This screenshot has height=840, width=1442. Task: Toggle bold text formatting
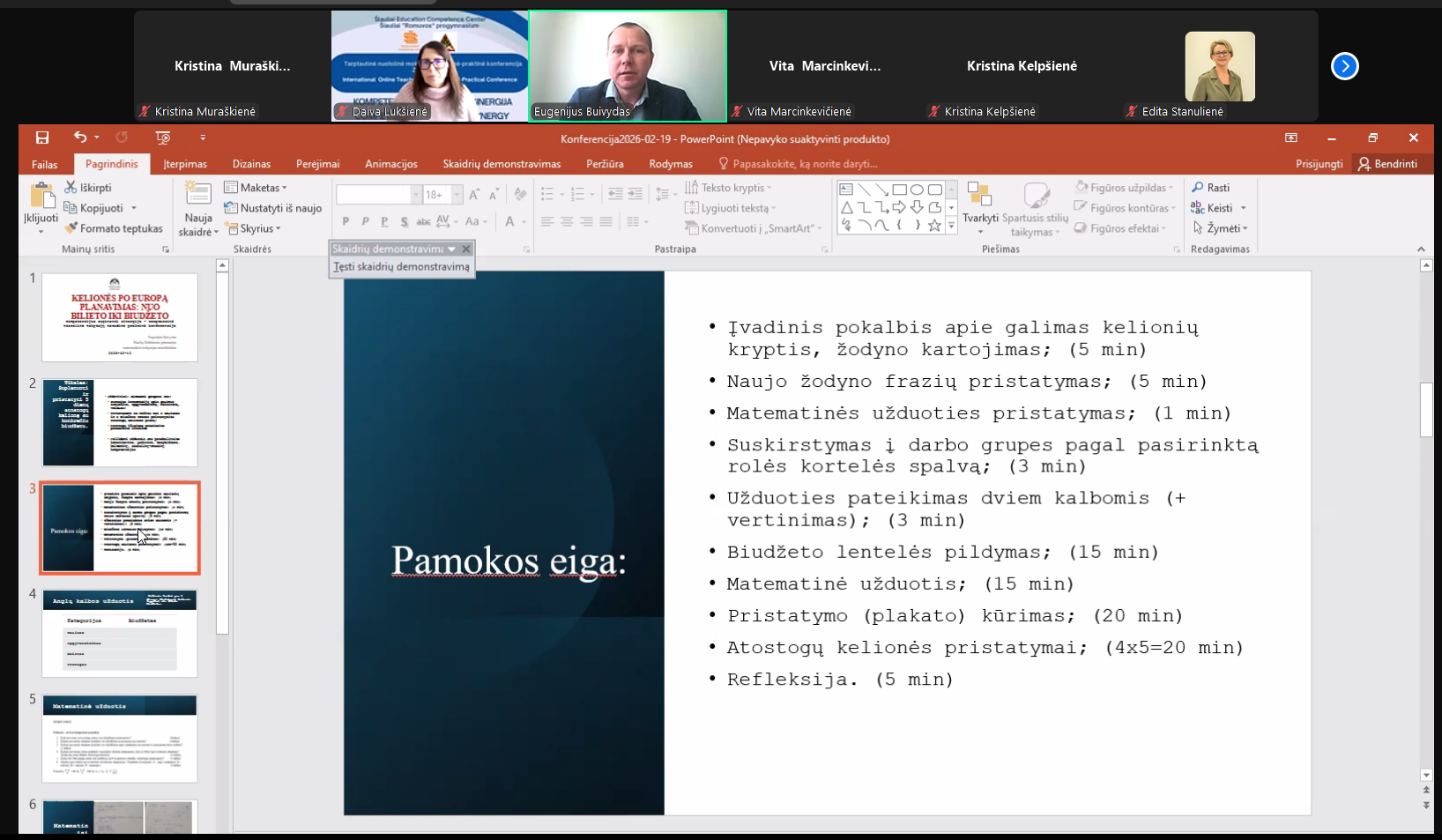click(x=346, y=221)
